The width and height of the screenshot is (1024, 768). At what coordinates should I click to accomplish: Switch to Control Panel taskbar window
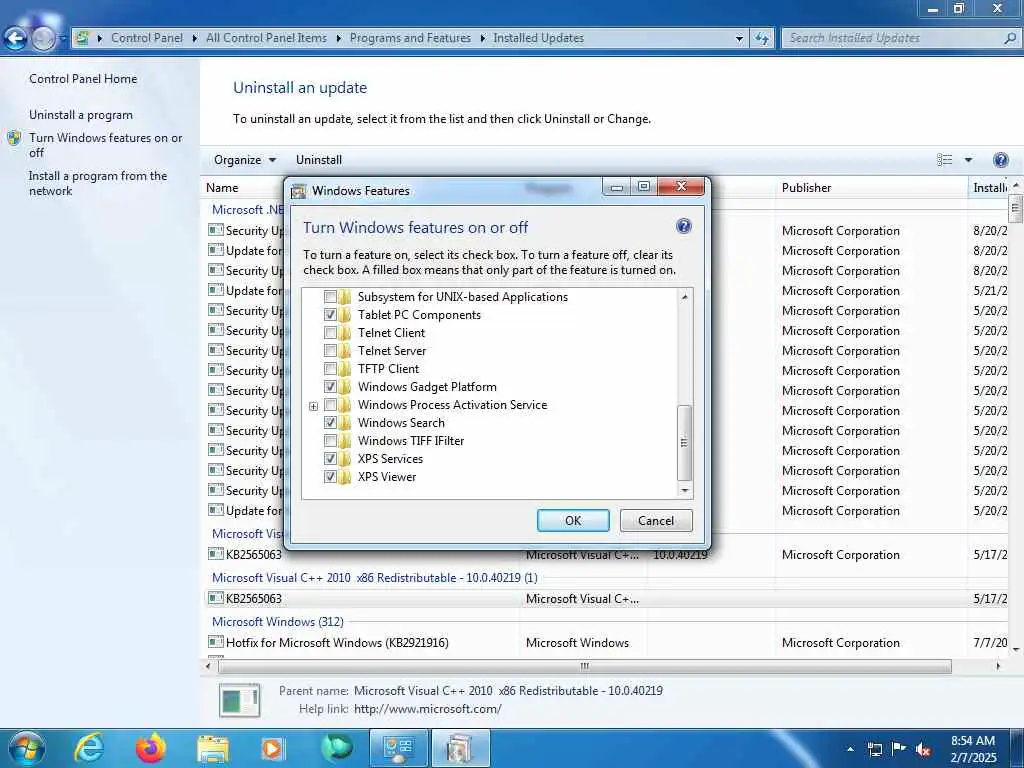coord(399,748)
